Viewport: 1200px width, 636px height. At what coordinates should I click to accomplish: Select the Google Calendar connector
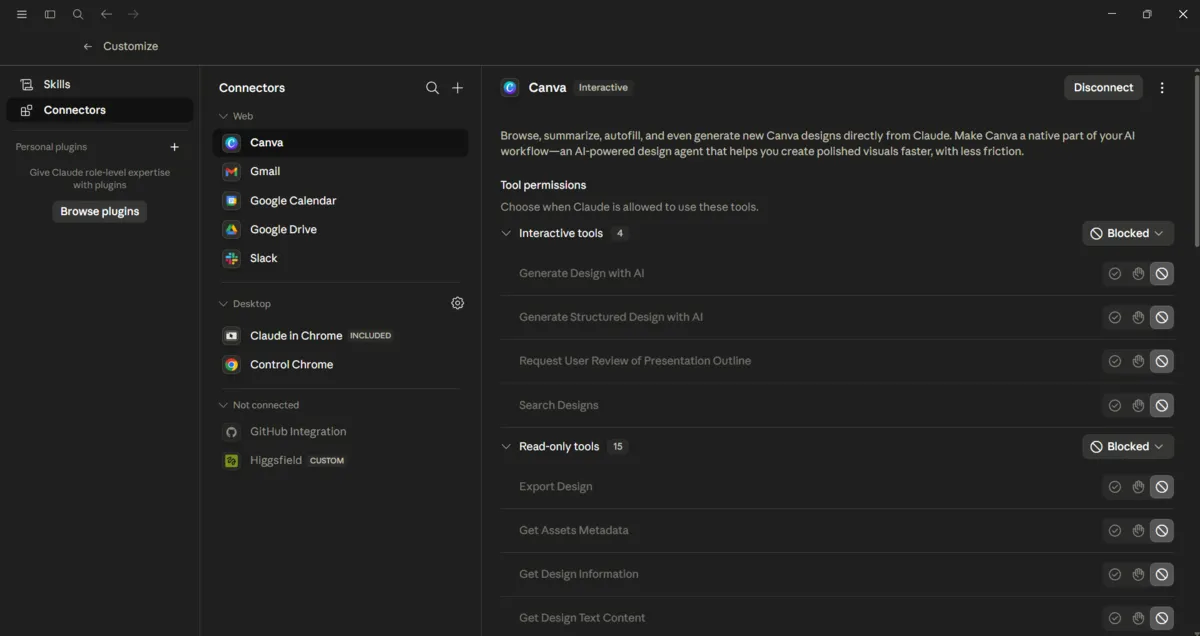[x=340, y=201]
